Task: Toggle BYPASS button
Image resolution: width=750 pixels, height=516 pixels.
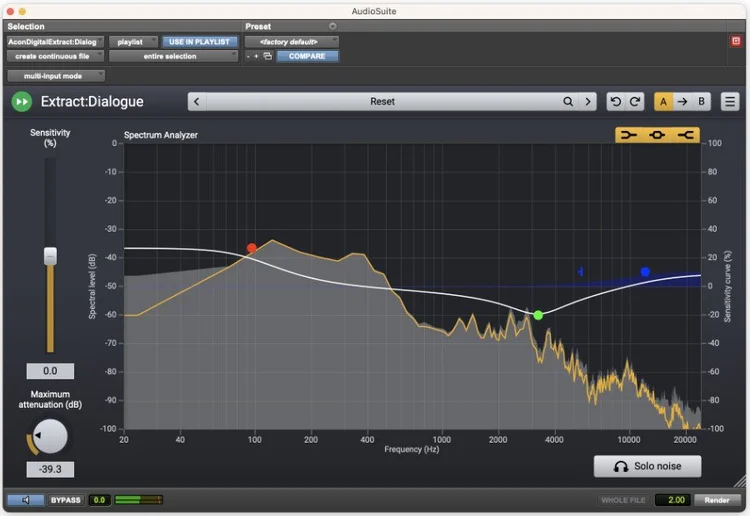Action: (x=66, y=500)
